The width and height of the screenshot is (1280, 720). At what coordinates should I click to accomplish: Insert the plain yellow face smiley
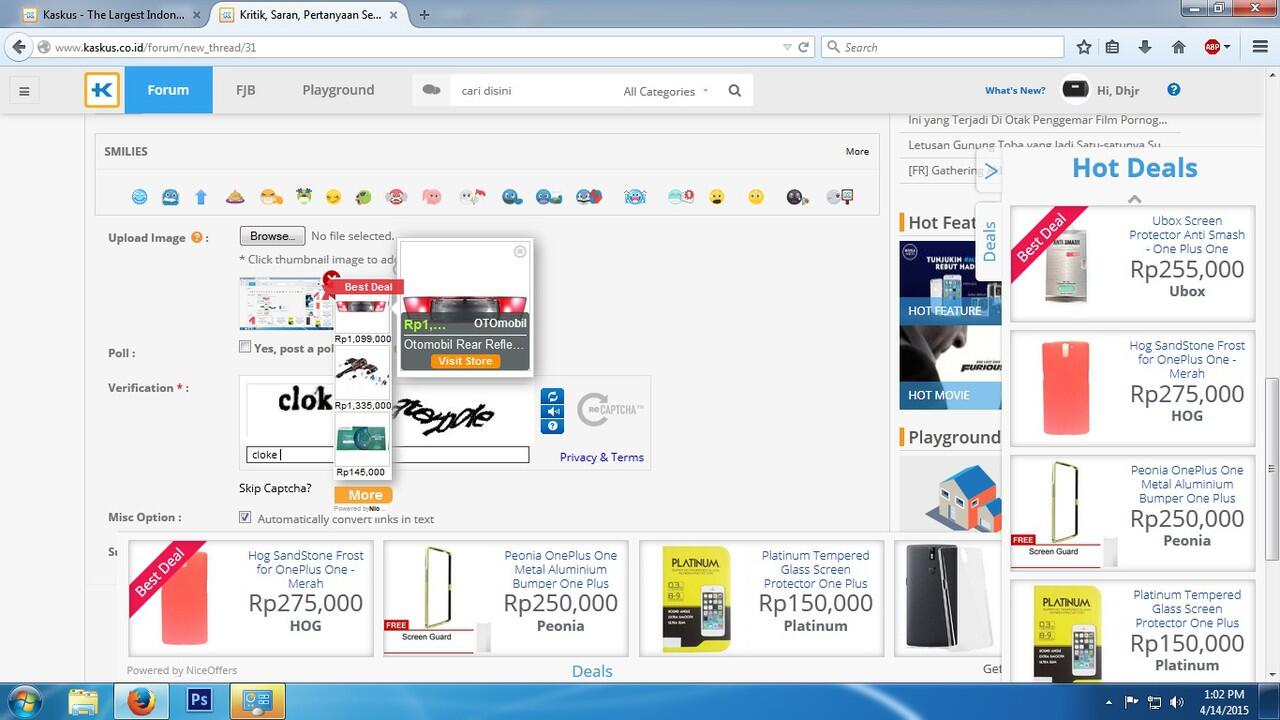click(x=756, y=197)
